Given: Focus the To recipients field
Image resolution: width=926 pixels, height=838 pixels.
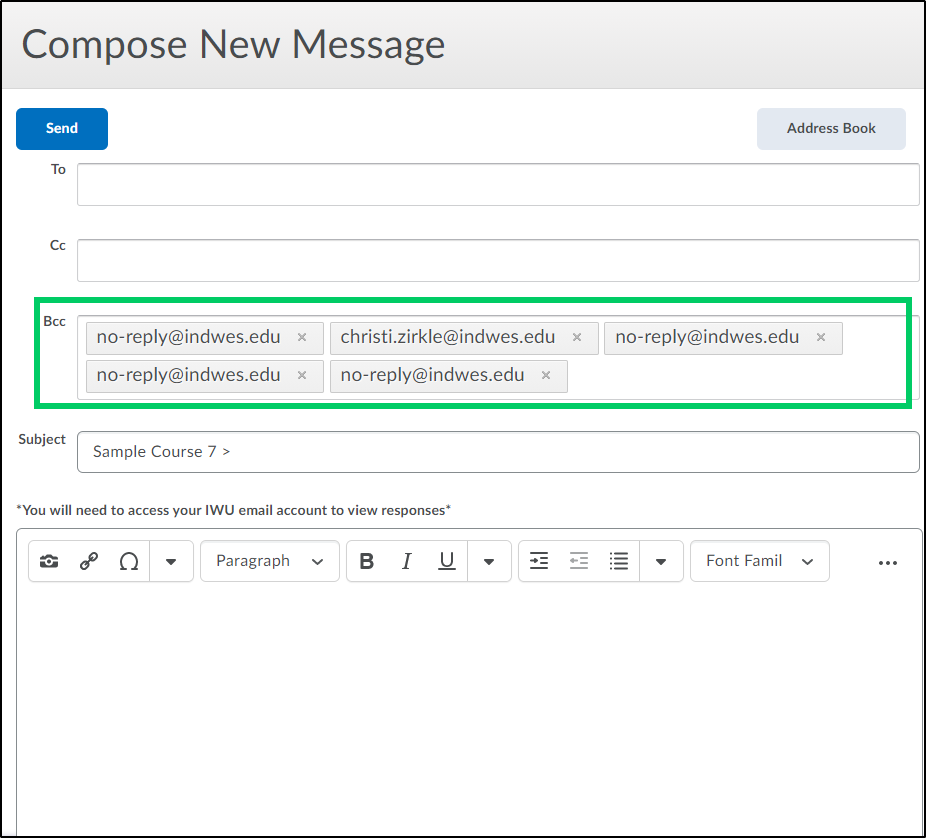Looking at the screenshot, I should click(x=498, y=184).
